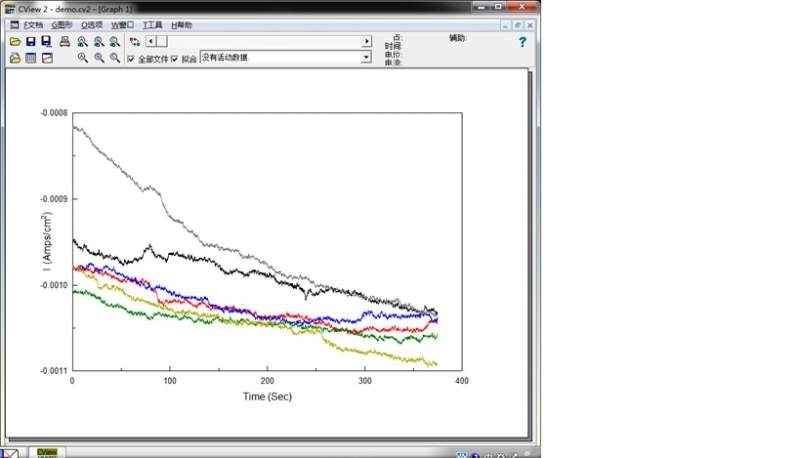Click the first magnifier icon in the second toolbar row
Screen dimensions: 800x458
coord(83,58)
